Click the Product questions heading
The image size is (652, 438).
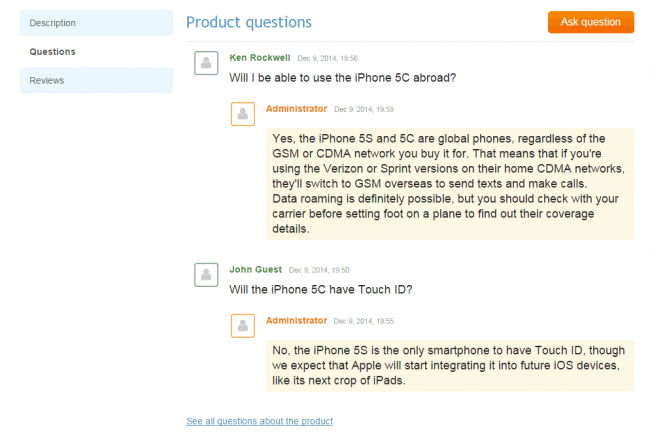248,22
